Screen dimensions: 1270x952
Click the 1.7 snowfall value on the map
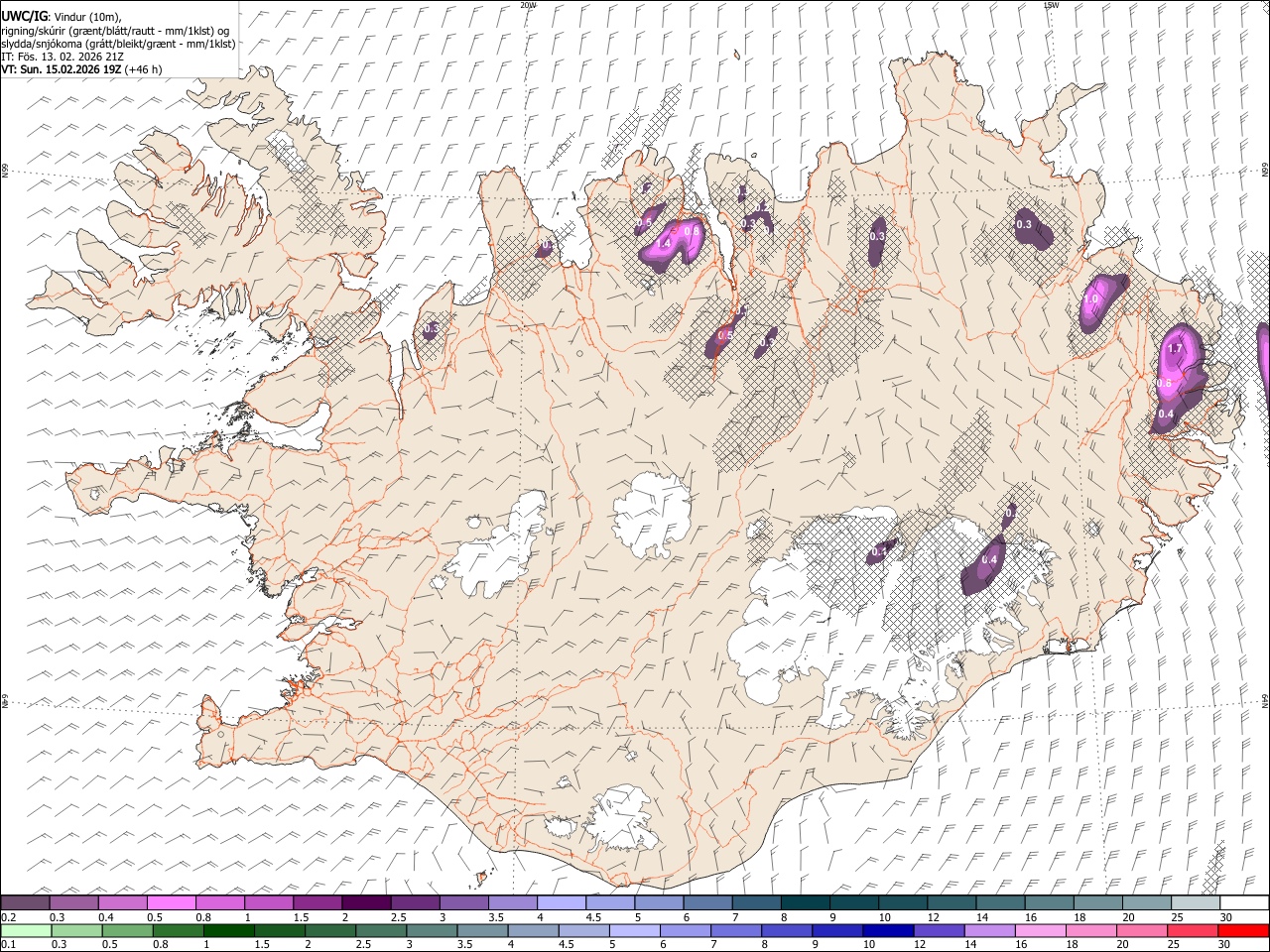click(x=1176, y=349)
